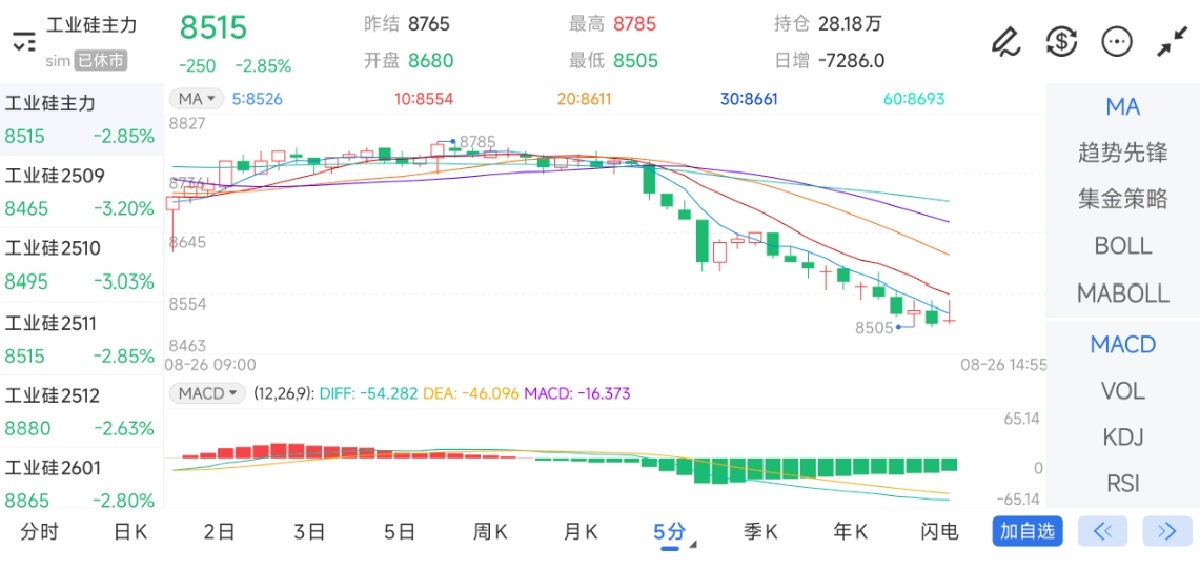Switch to 日K chart tab
Image resolution: width=1200 pixels, height=567 pixels.
click(130, 532)
